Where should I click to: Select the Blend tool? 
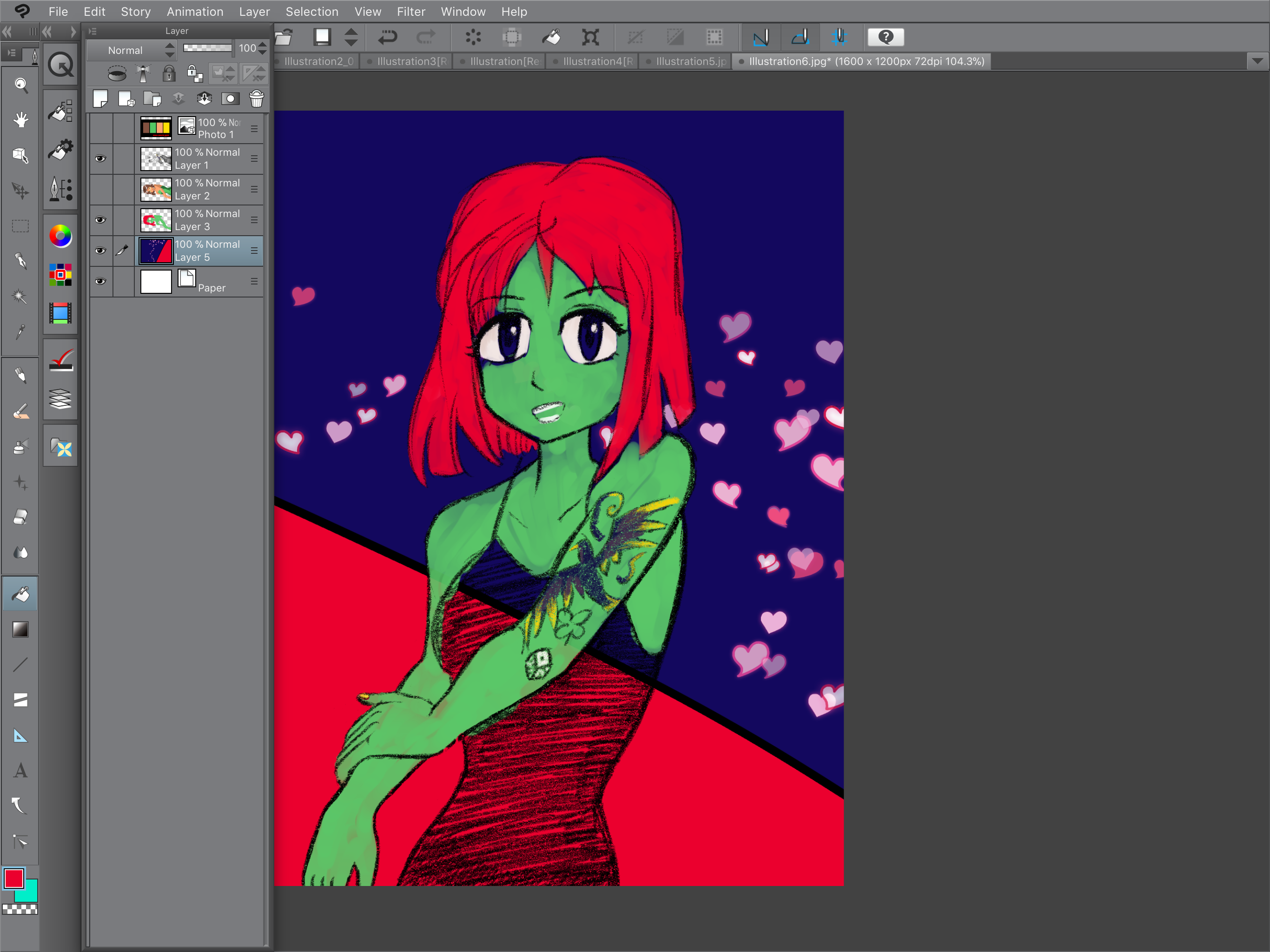click(x=20, y=552)
